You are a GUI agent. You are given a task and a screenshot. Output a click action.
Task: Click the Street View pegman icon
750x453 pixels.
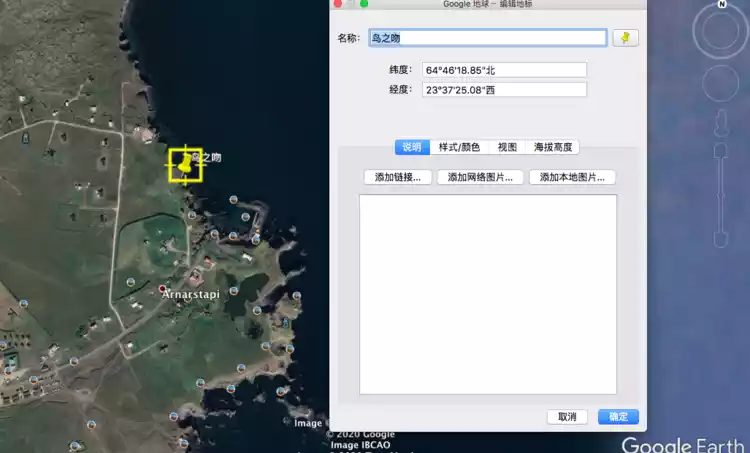coord(719,124)
